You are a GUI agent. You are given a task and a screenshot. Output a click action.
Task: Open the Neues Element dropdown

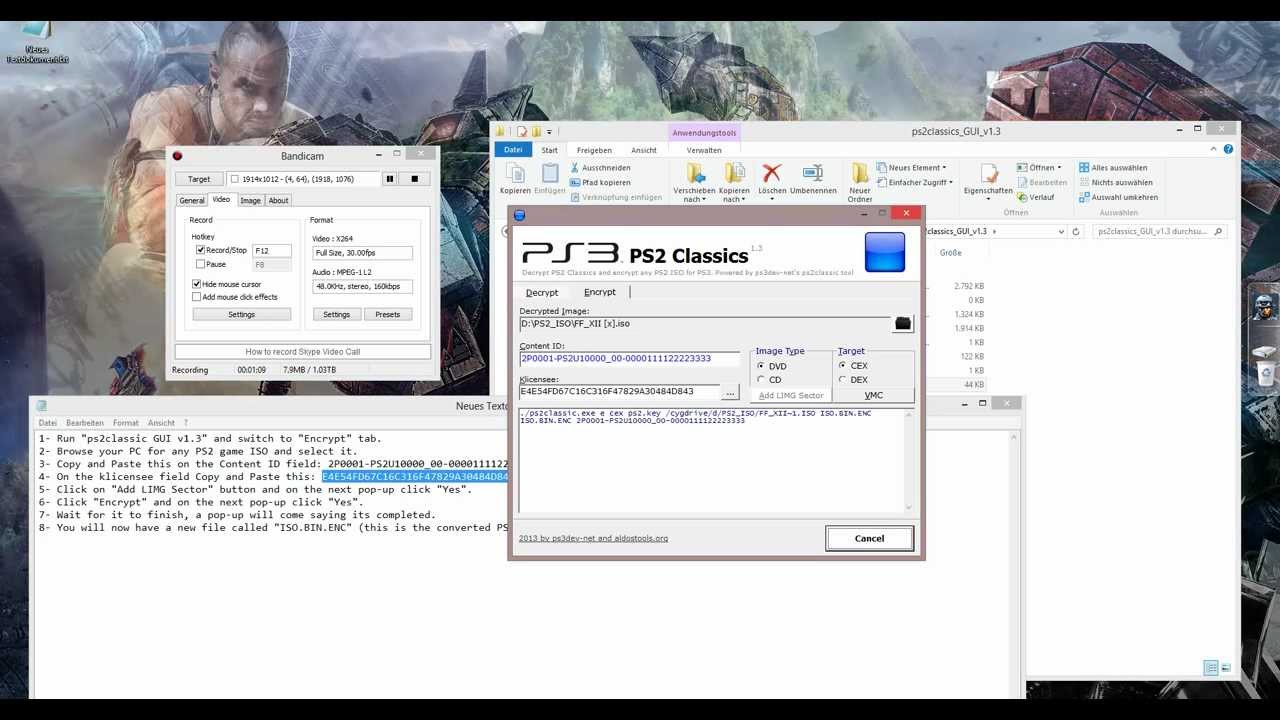tap(911, 168)
